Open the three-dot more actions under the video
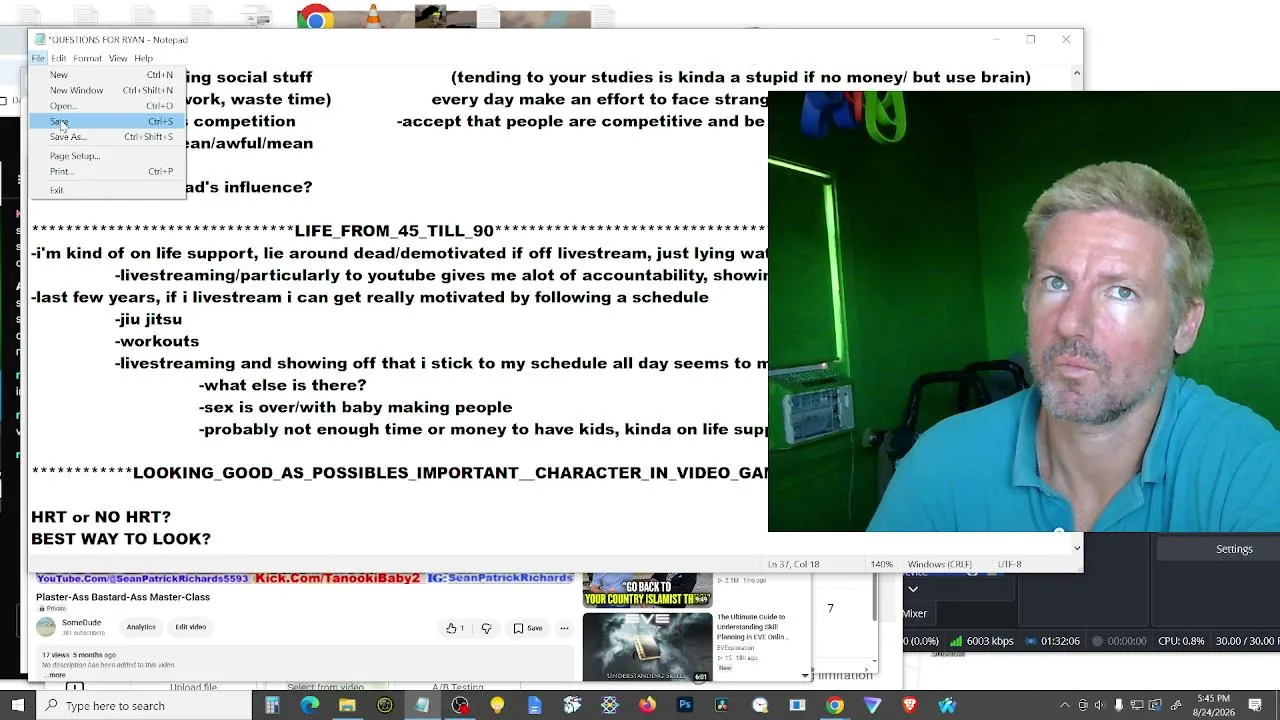 point(564,628)
